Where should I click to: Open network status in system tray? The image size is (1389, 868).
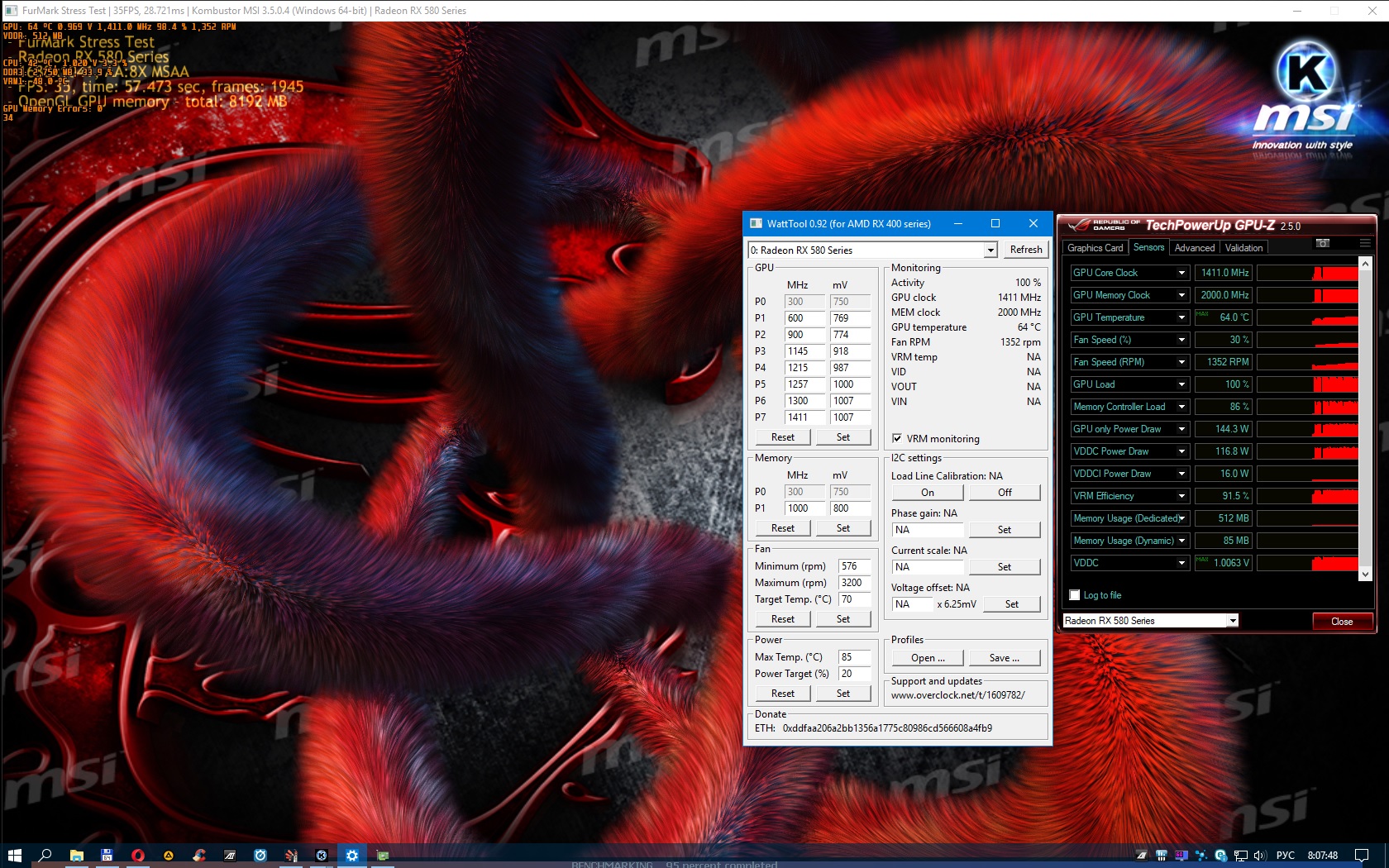[x=1240, y=856]
